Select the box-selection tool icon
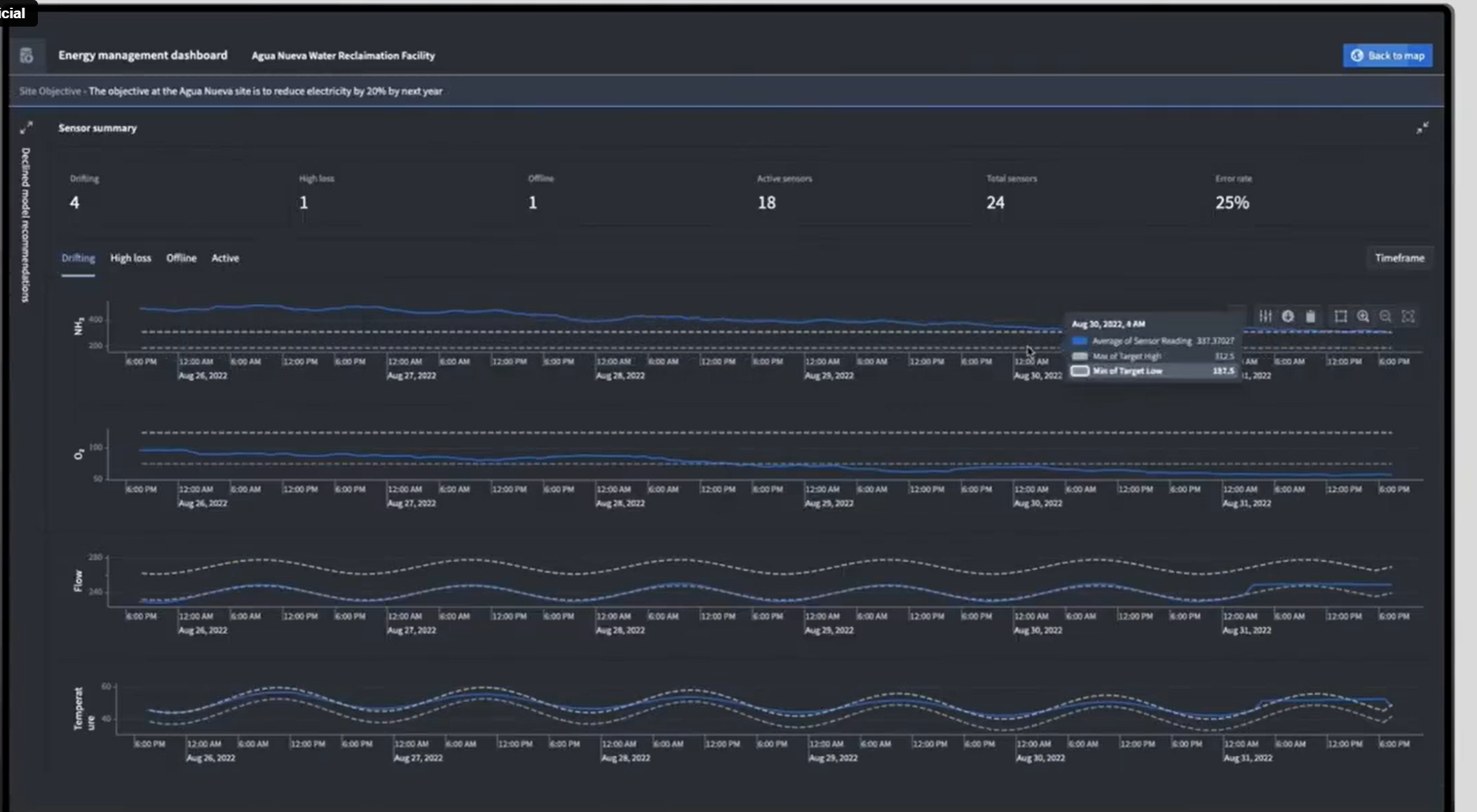The height and width of the screenshot is (812, 1477). [x=1340, y=317]
